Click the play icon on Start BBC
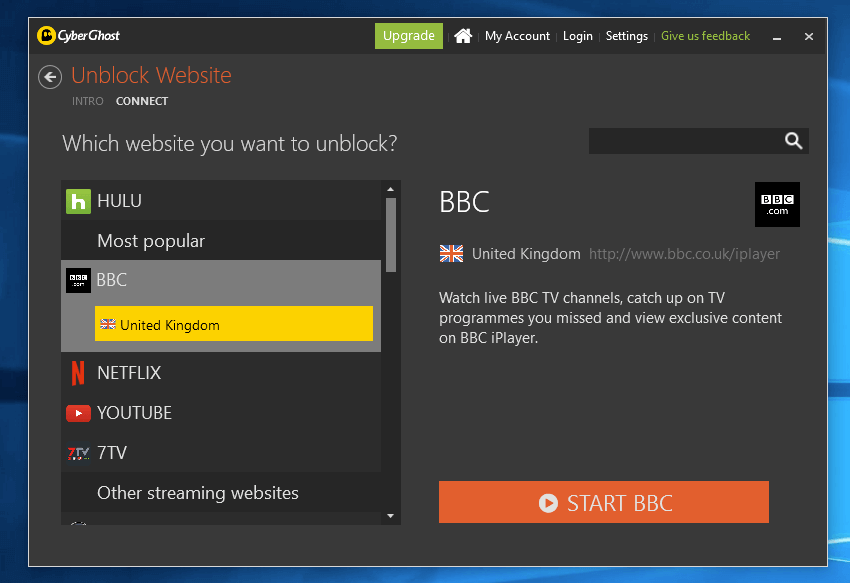The height and width of the screenshot is (583, 850). (x=548, y=503)
